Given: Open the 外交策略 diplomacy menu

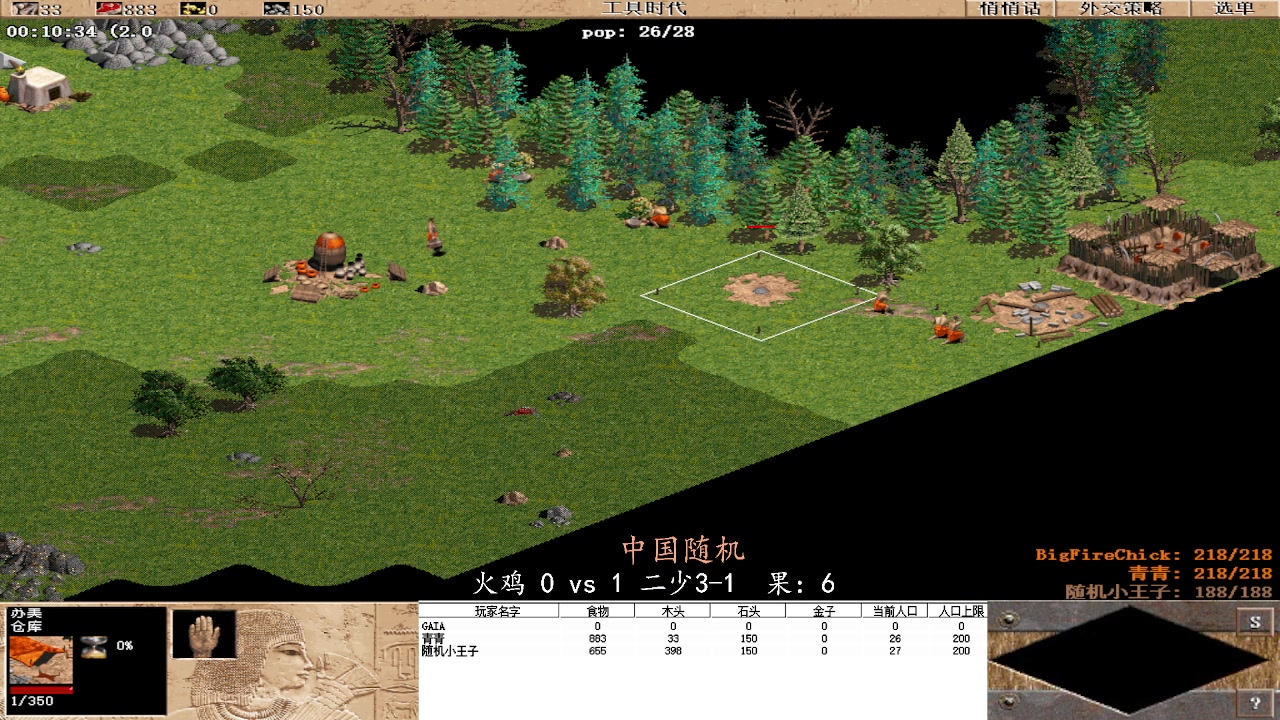Looking at the screenshot, I should [x=1121, y=8].
